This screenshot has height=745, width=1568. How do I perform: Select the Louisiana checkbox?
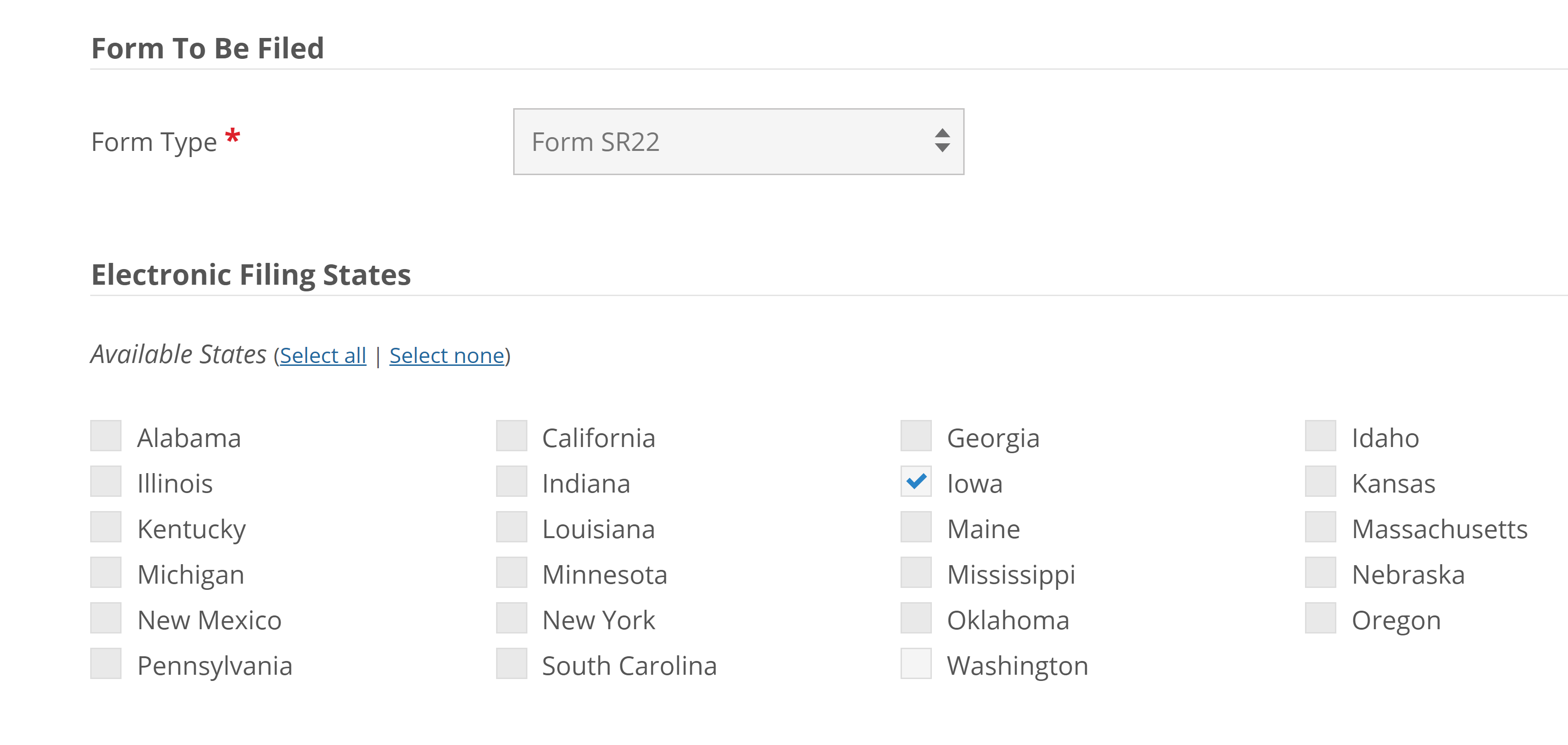point(511,528)
